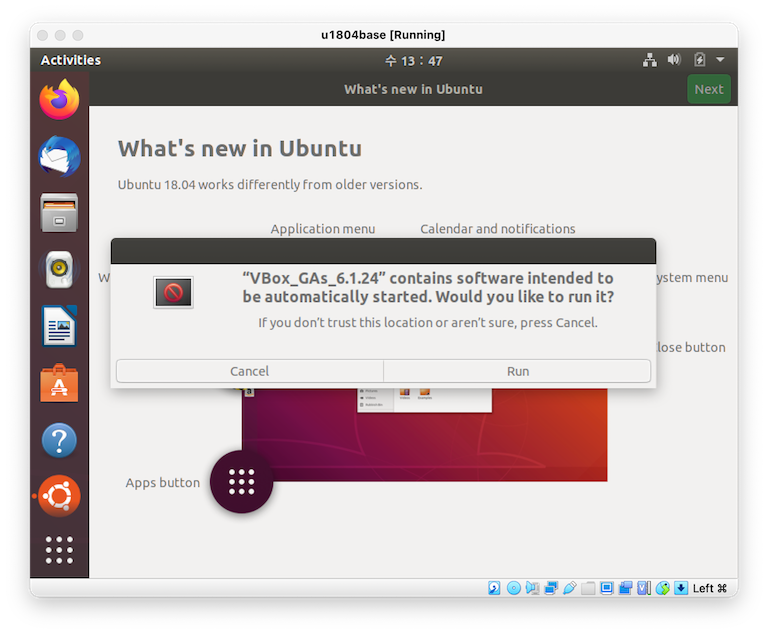Click the optical disc status icon

tap(514, 587)
